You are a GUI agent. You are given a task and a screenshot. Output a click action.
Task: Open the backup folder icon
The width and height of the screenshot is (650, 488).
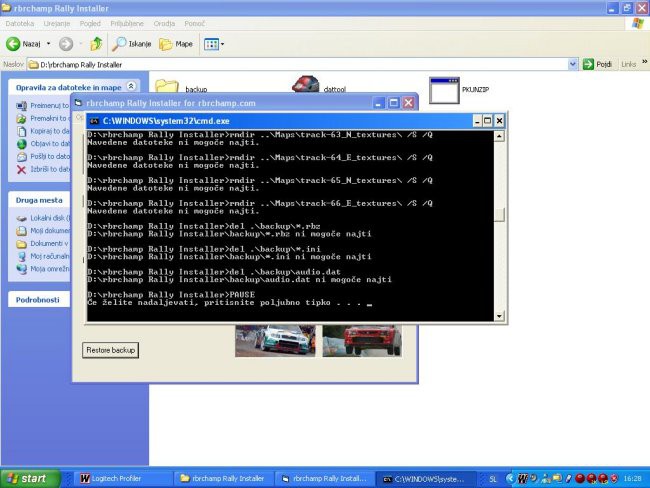[167, 89]
